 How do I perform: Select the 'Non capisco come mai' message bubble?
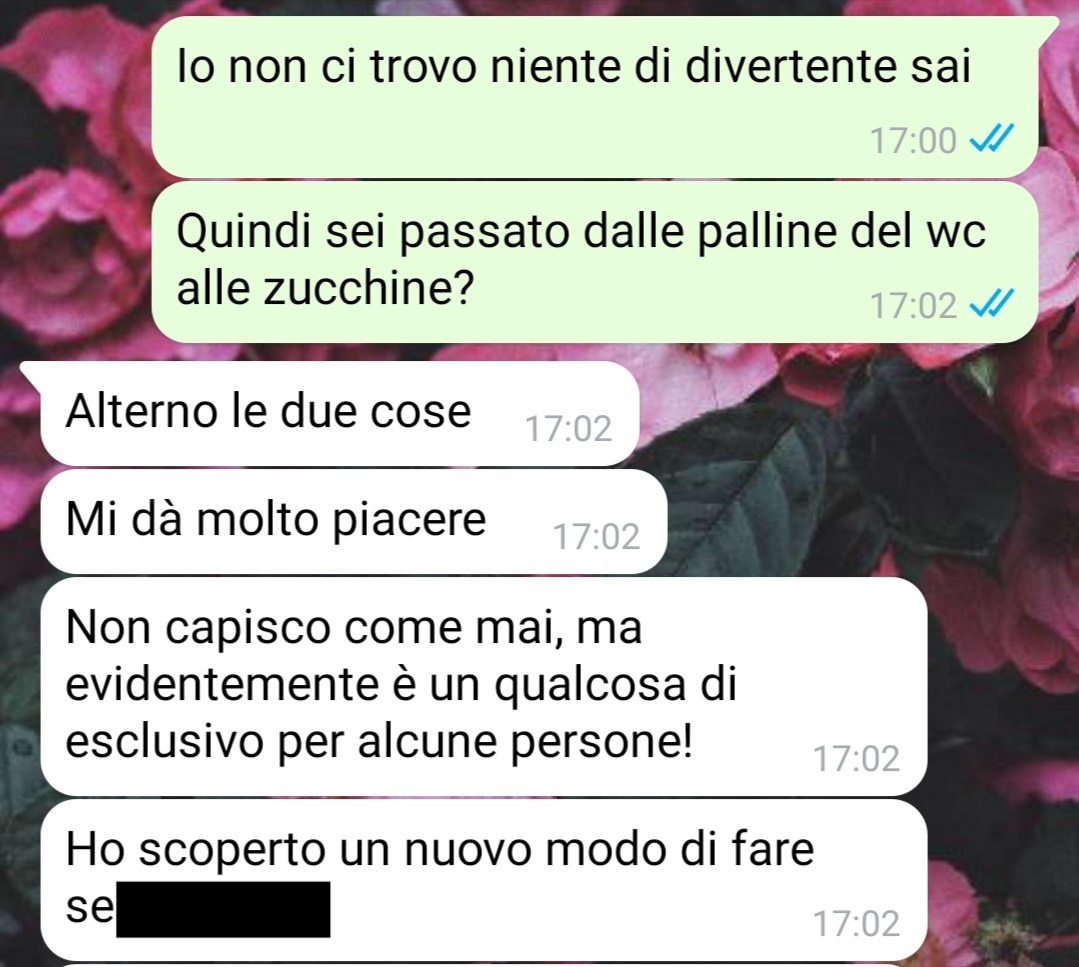pyautogui.click(x=484, y=686)
